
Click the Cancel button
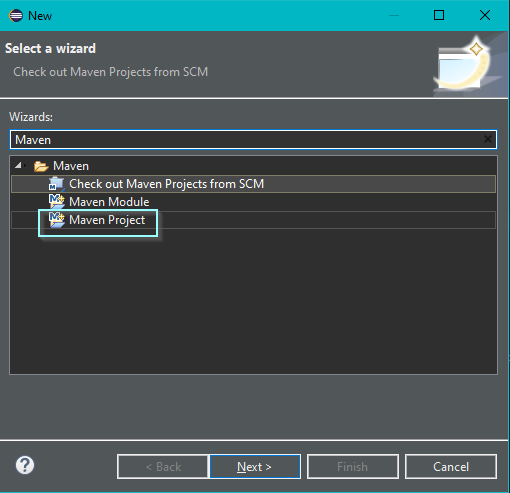click(x=451, y=466)
